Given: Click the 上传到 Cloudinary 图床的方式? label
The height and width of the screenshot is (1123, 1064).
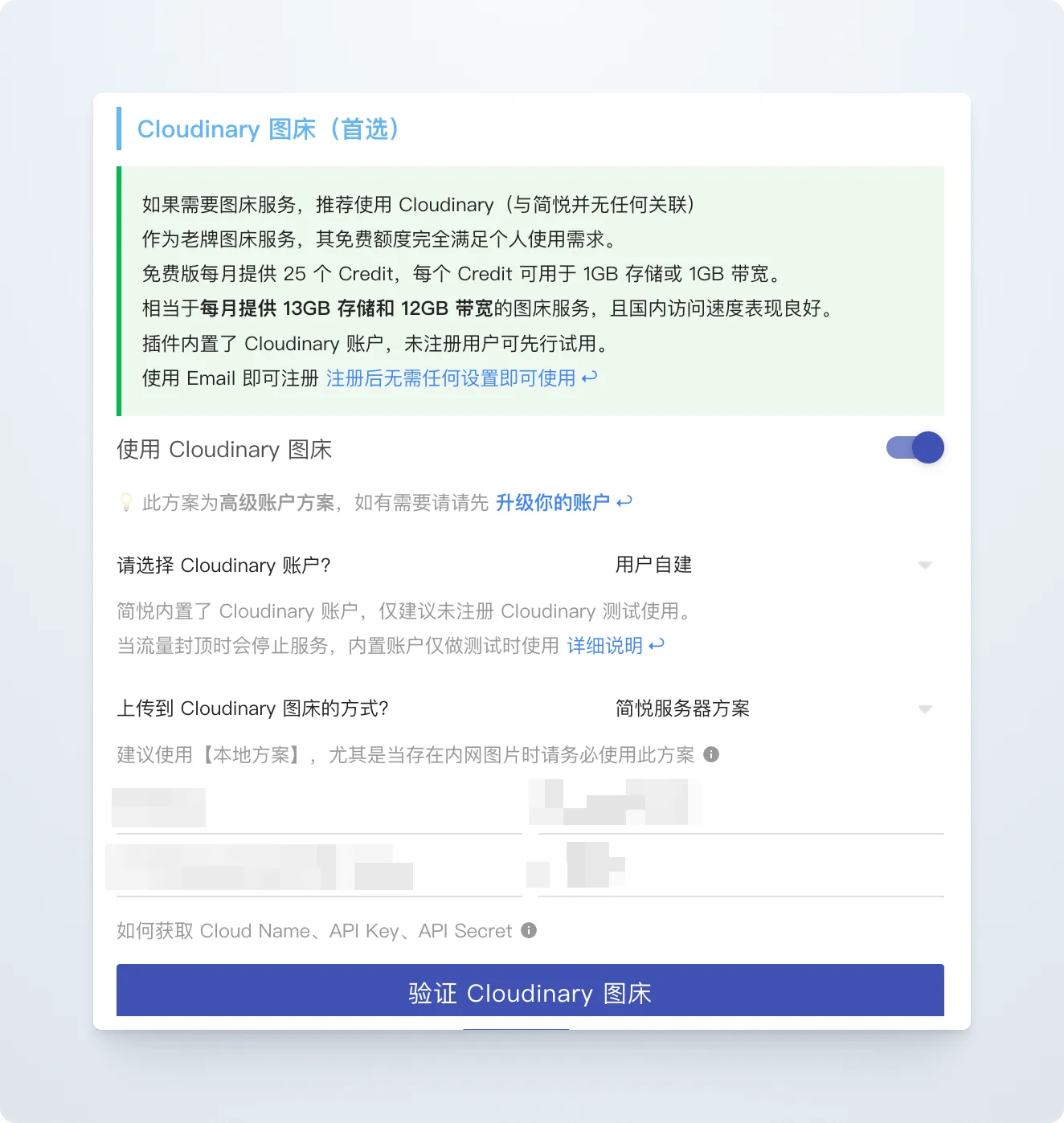Looking at the screenshot, I should click(253, 709).
